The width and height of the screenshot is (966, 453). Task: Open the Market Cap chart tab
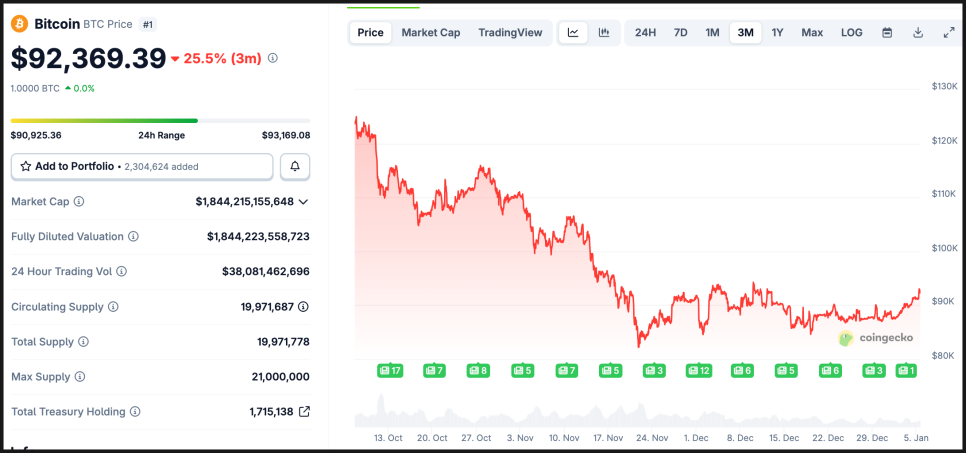[431, 32]
